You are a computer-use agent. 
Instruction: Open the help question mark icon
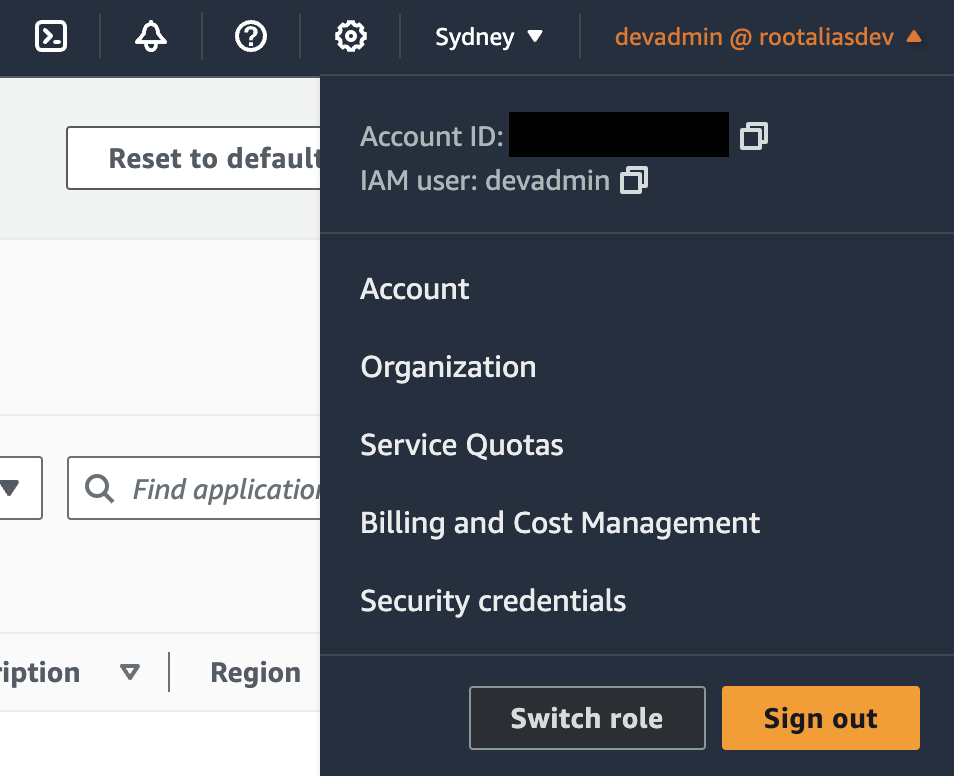(x=250, y=37)
